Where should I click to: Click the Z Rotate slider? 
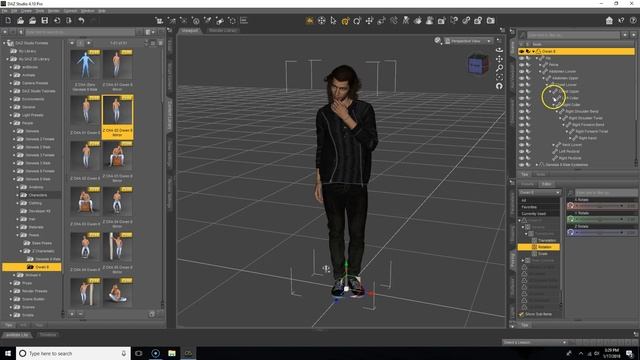click(x=602, y=233)
